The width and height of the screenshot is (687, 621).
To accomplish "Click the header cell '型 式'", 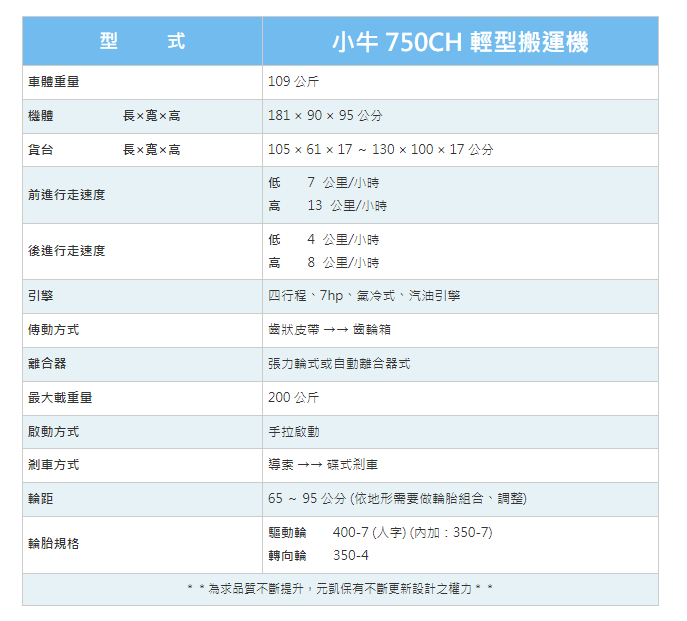I will coord(142,41).
